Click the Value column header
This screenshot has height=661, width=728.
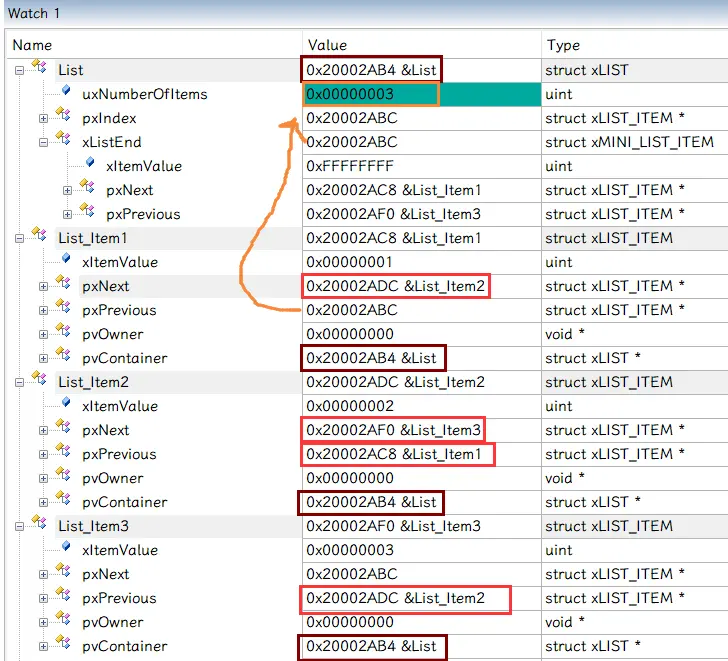[327, 45]
